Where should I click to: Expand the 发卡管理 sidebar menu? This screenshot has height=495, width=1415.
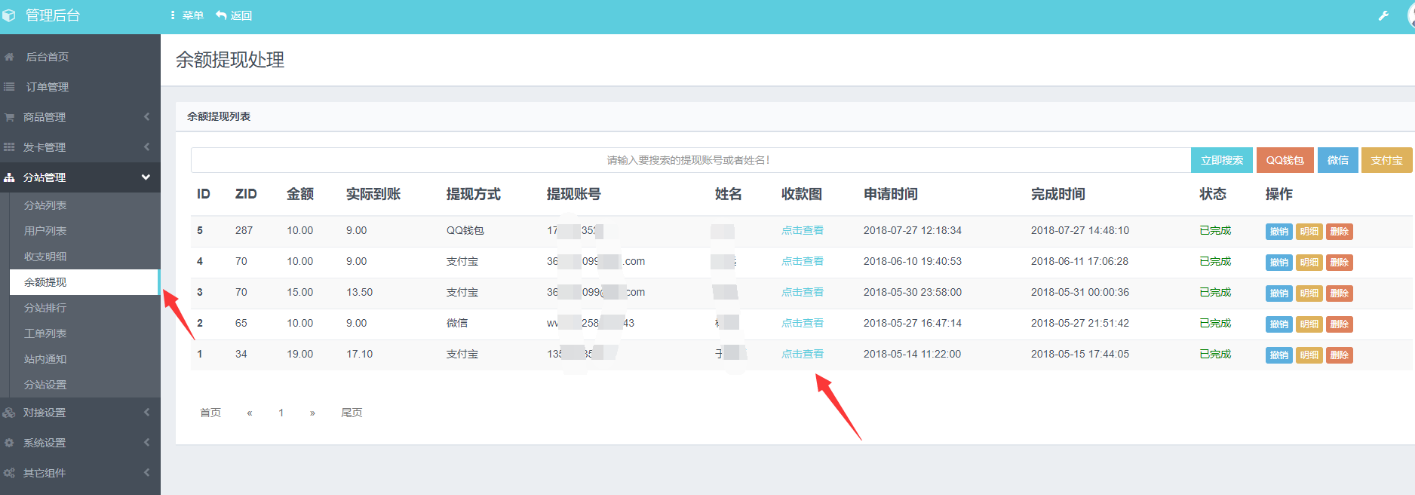146,147
